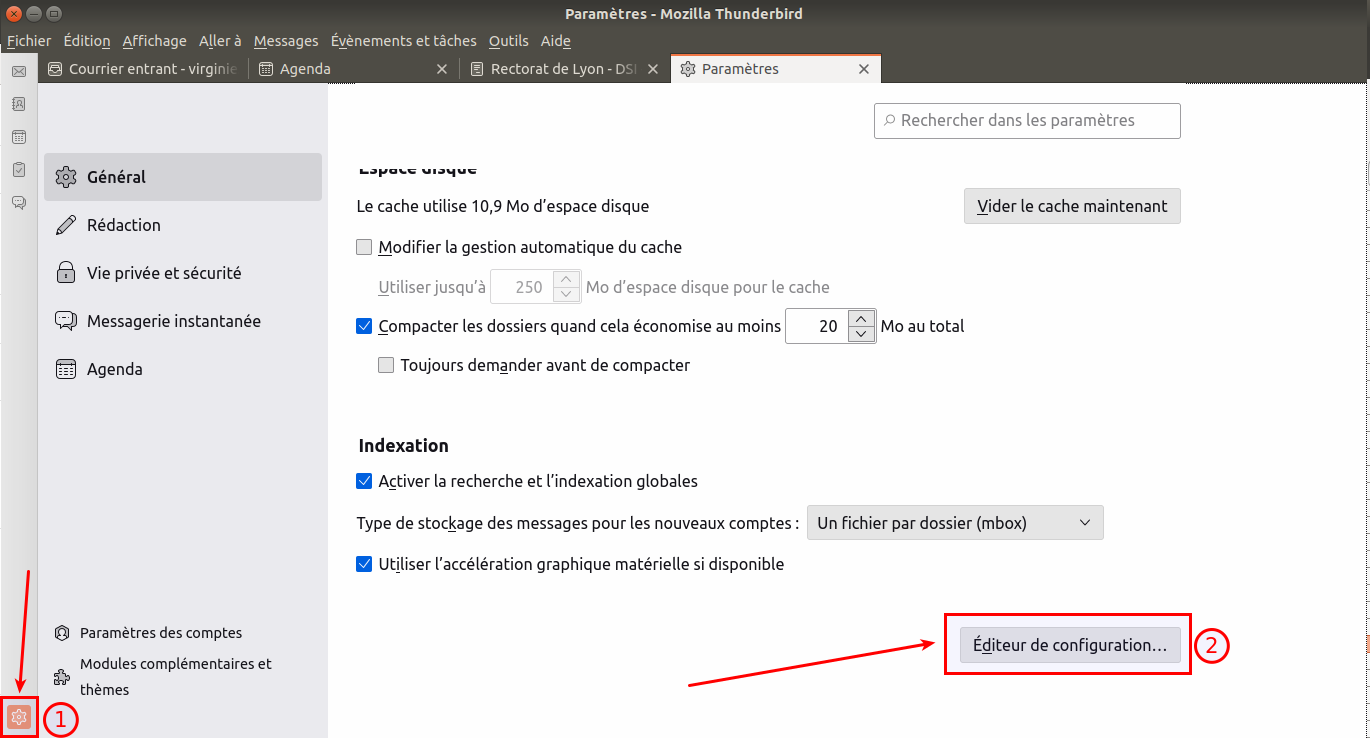
Task: Uncheck Compacter les dossiers checkbox
Action: point(364,326)
